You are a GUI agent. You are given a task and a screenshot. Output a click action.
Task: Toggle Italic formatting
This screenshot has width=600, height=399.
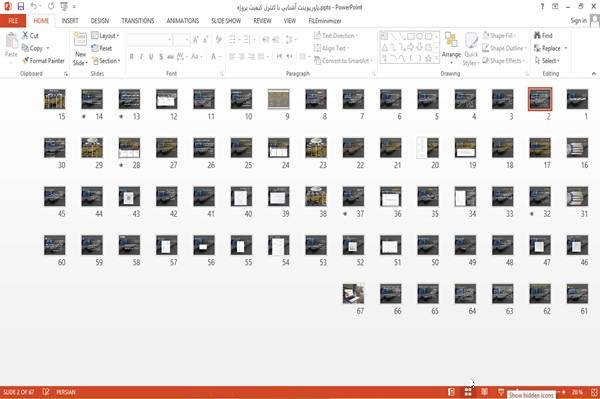tap(141, 57)
